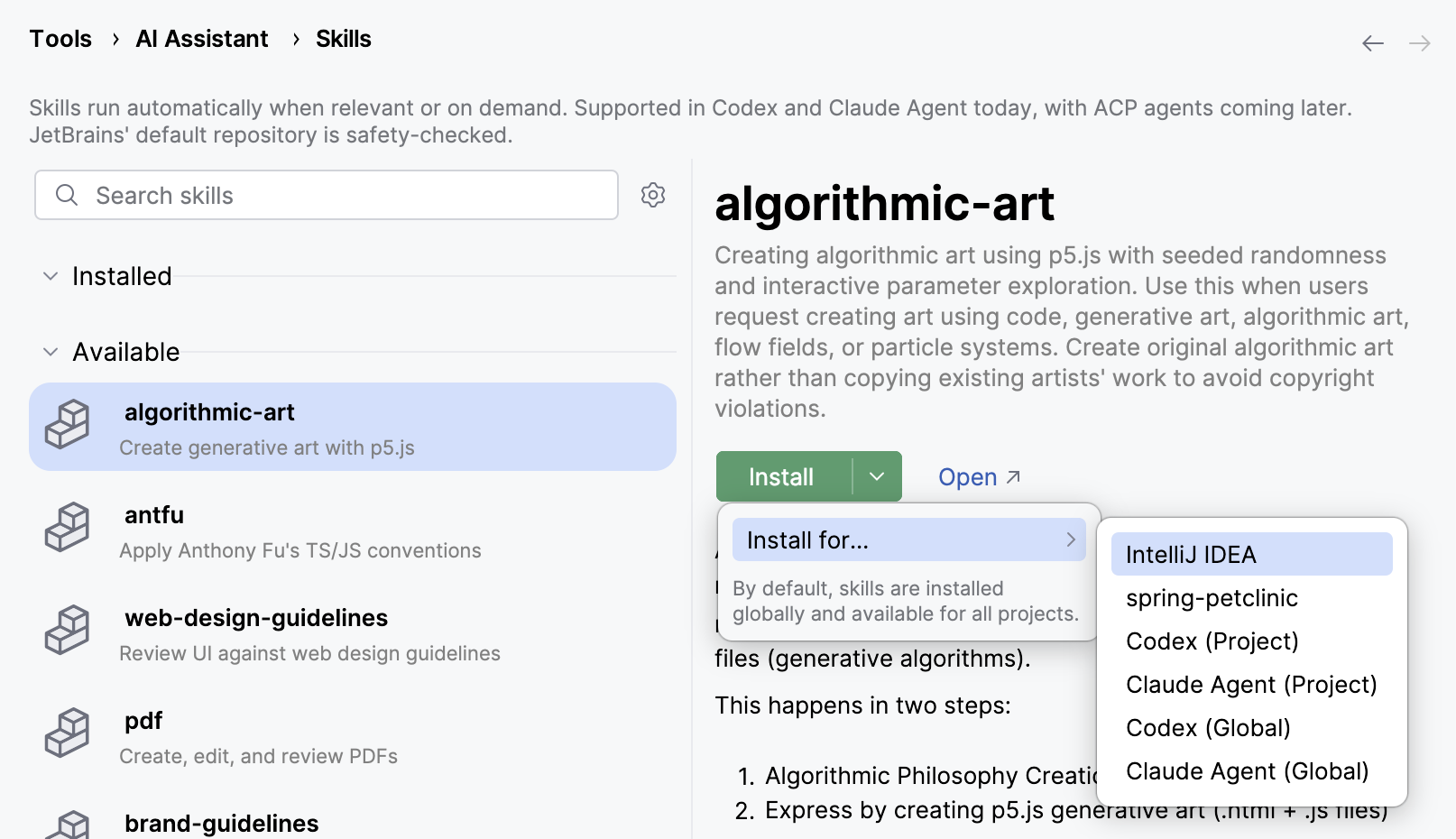Click the forward navigation arrow
The image size is (1456, 839).
pos(1419,43)
